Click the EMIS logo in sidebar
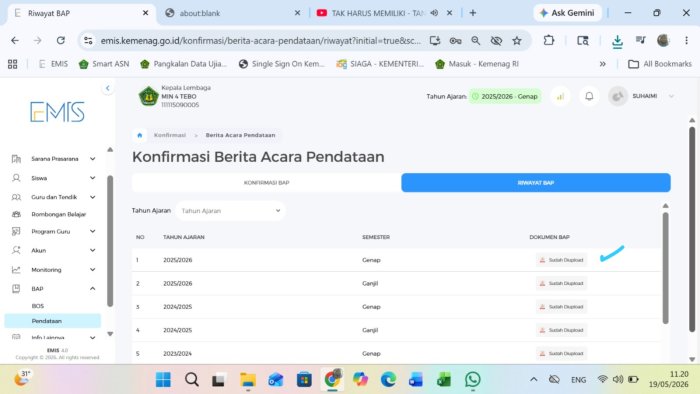This screenshot has width=700, height=394. 57,112
